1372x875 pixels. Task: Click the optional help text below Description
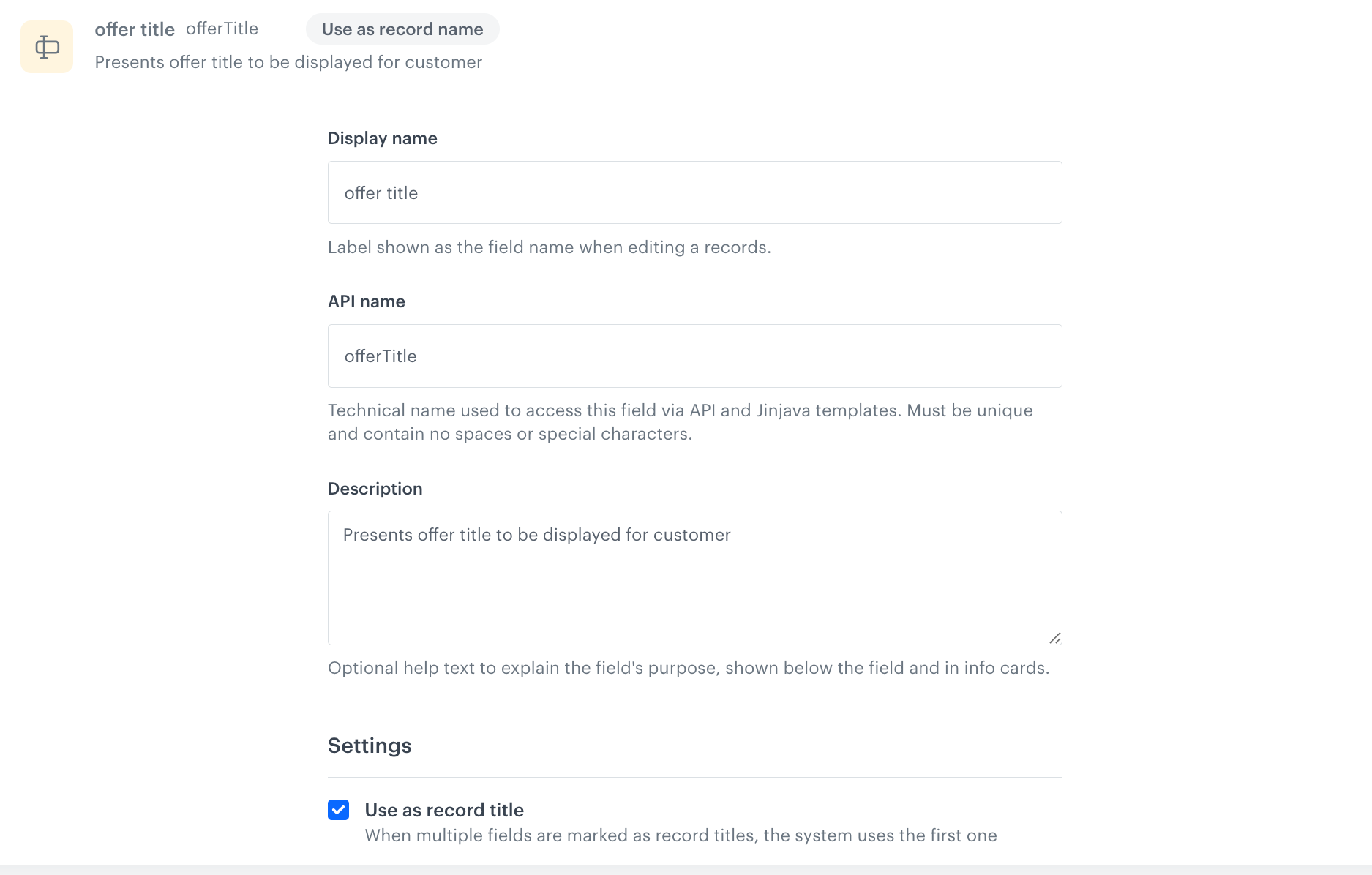[688, 668]
